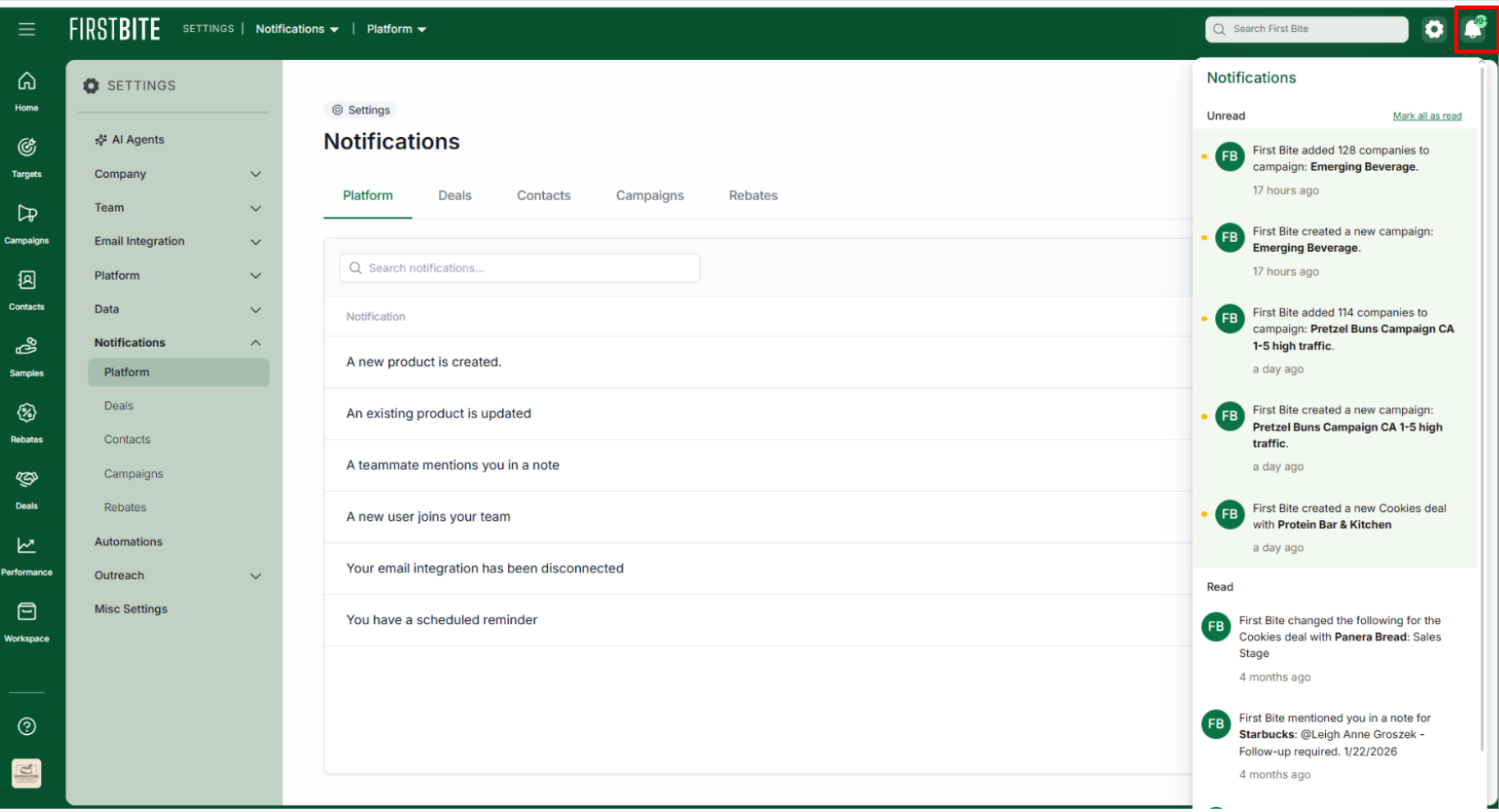Switch to the Platform tab

click(x=368, y=196)
